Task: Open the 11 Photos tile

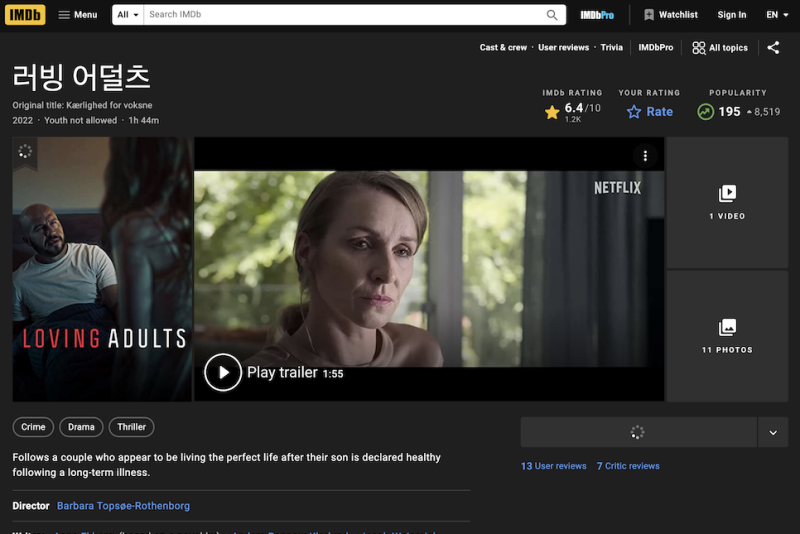Action: [727, 336]
